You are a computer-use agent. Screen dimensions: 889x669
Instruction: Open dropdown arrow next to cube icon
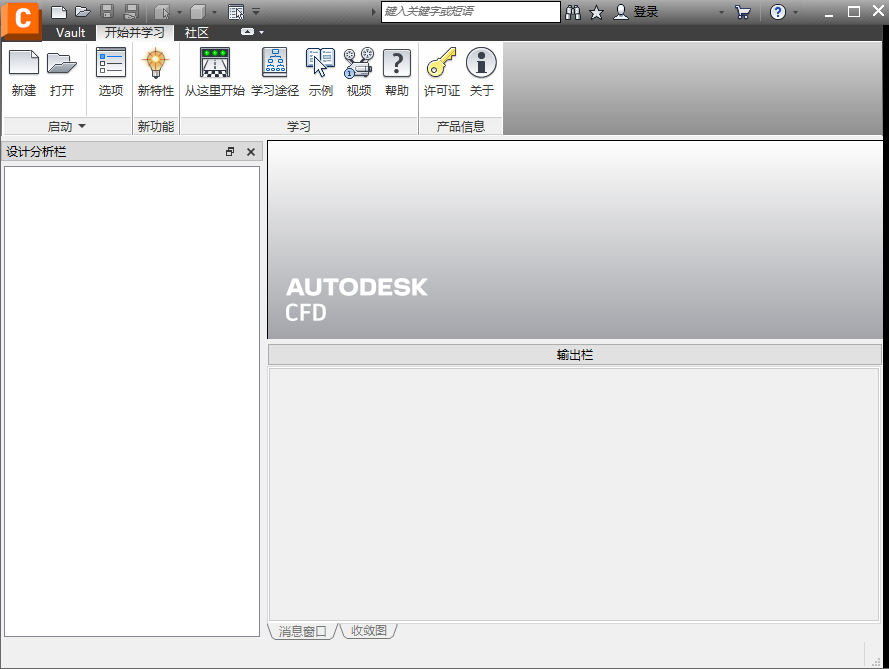(x=214, y=12)
